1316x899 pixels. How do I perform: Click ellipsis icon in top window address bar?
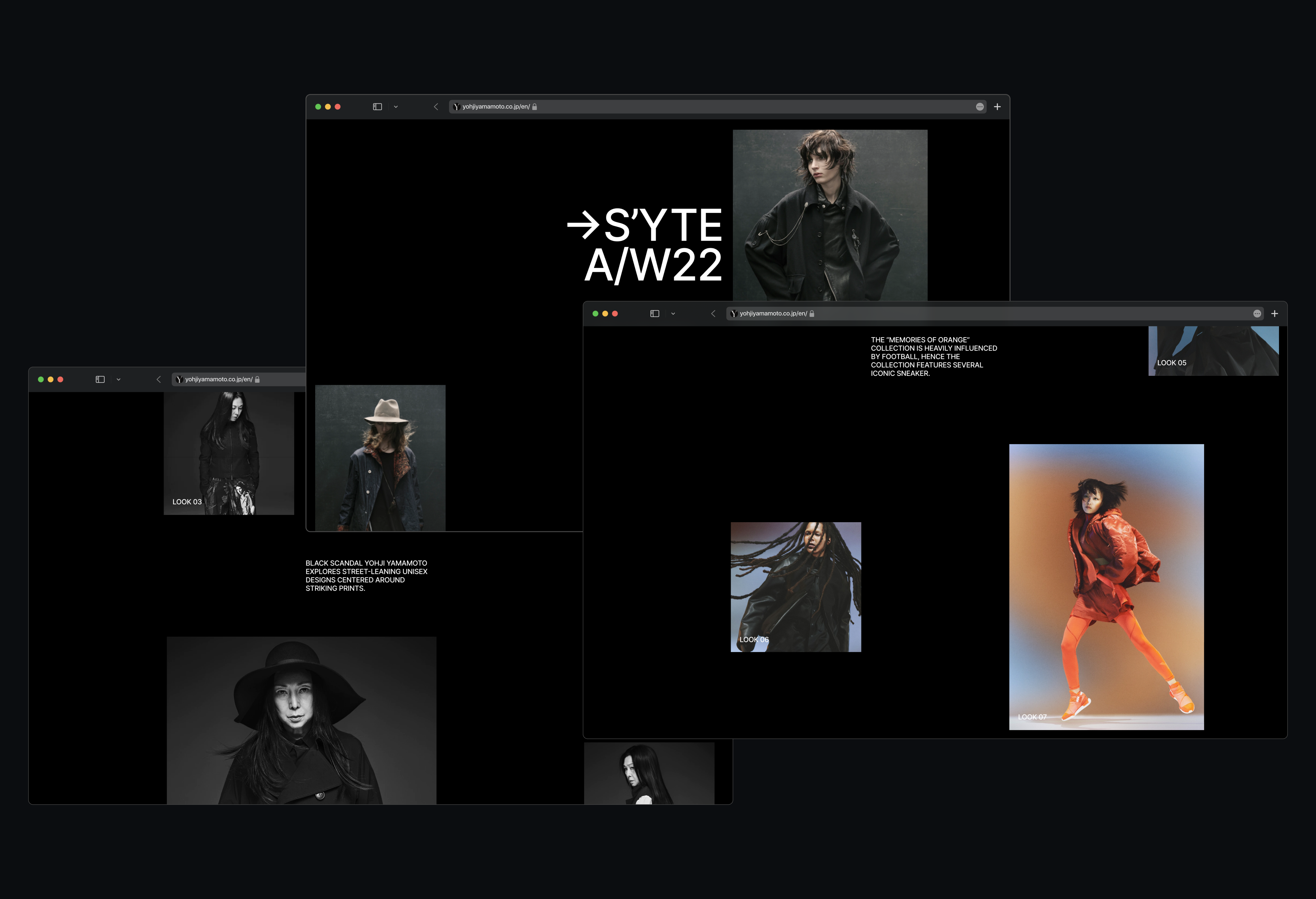click(980, 107)
